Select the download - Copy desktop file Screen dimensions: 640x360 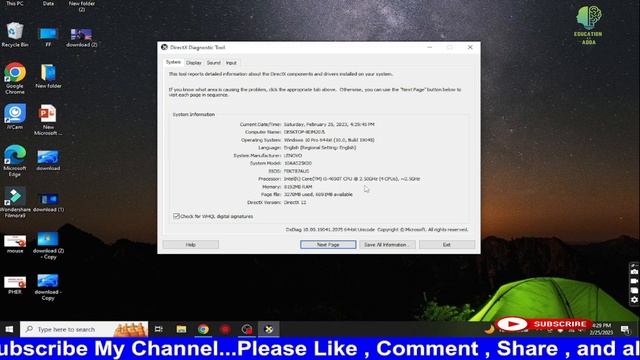click(x=48, y=287)
